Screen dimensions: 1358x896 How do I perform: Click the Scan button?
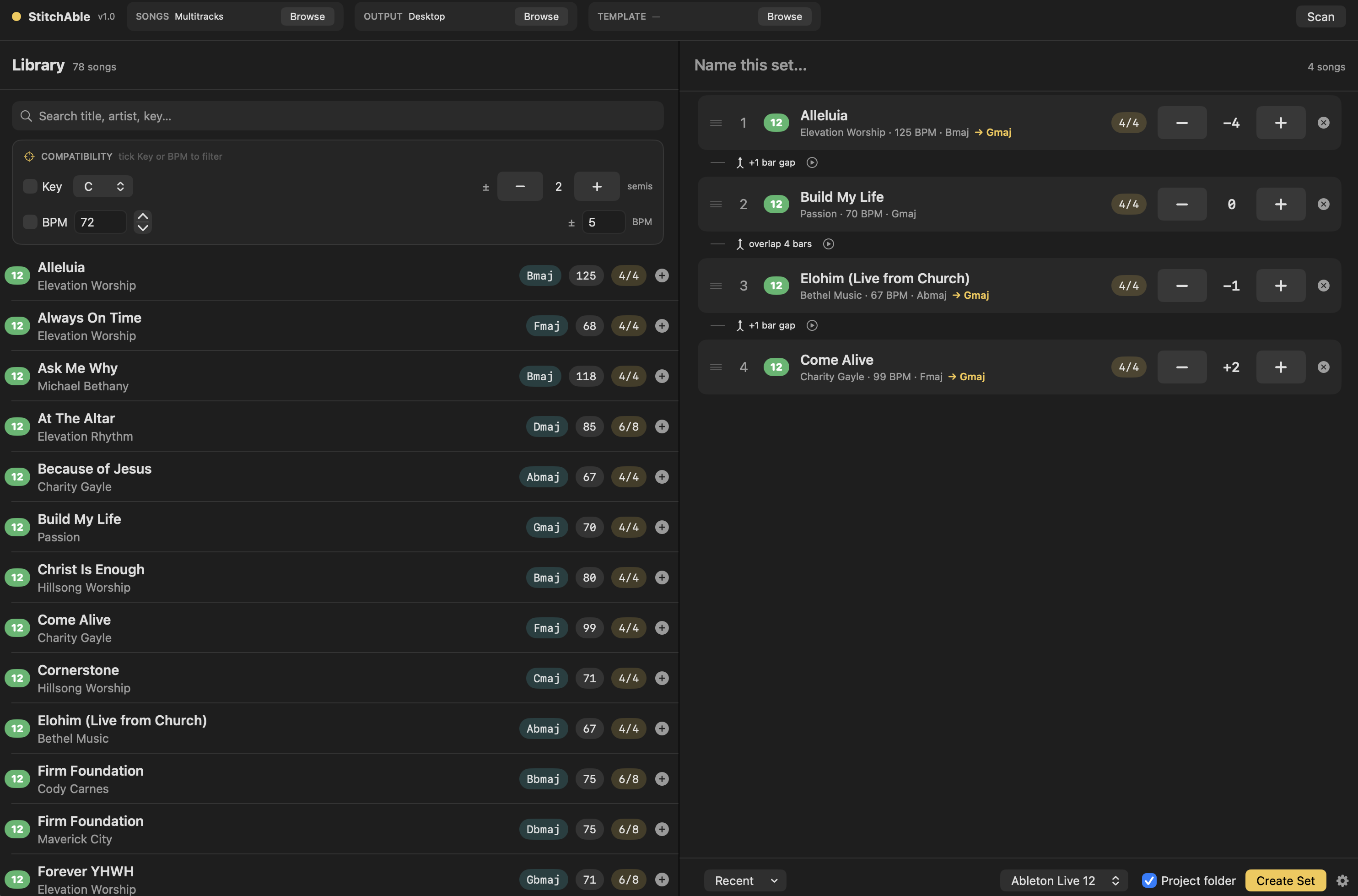pos(1320,16)
